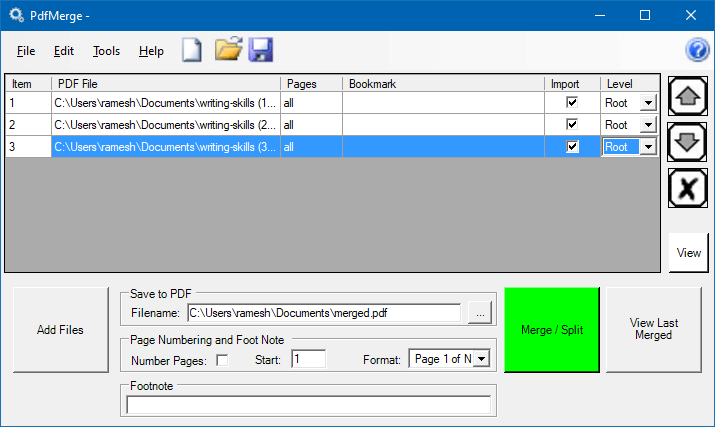
Task: Click the View Last Merged button
Action: click(653, 330)
